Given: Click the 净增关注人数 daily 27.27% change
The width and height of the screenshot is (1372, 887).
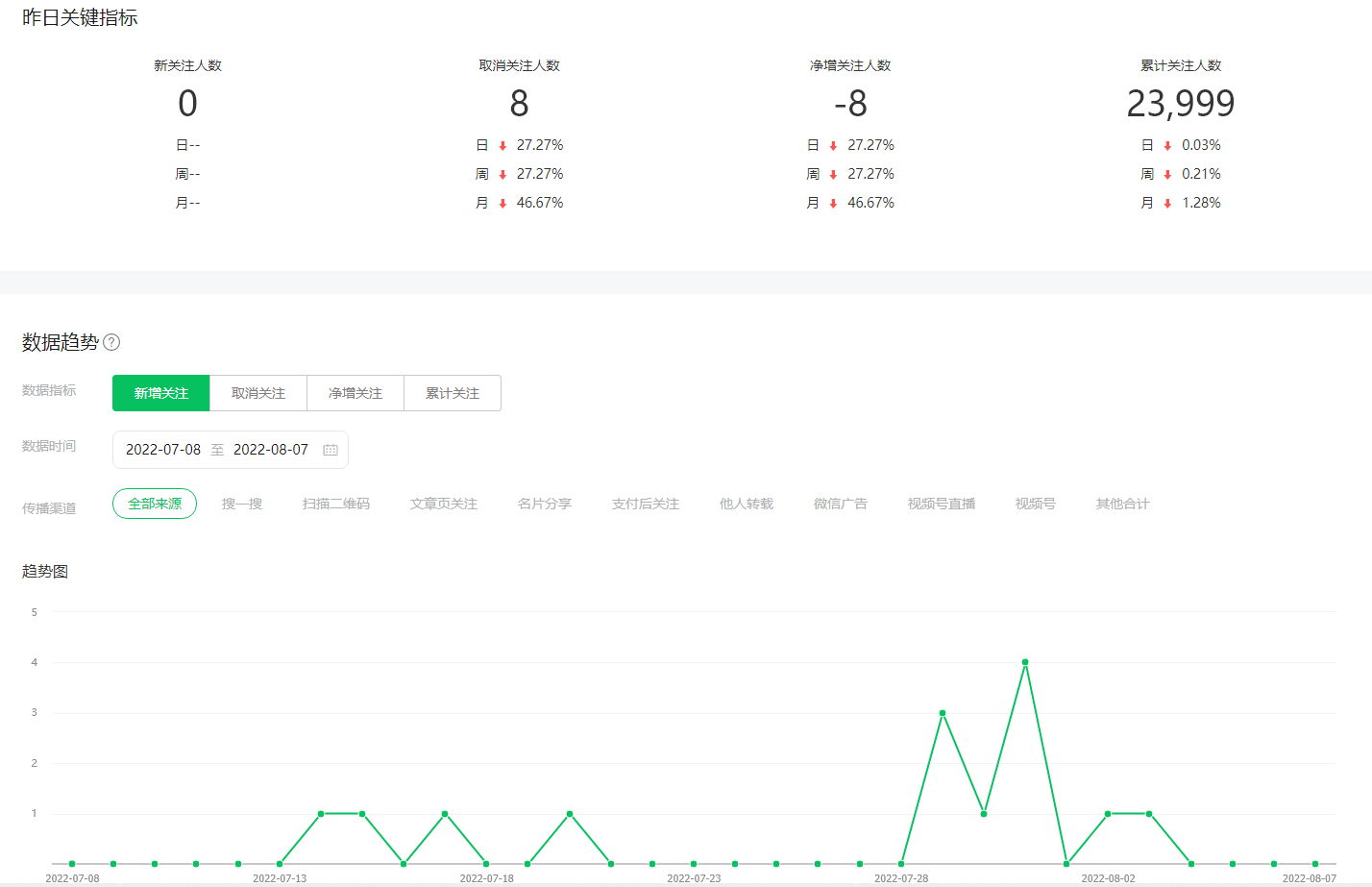Looking at the screenshot, I should pyautogui.click(x=870, y=145).
